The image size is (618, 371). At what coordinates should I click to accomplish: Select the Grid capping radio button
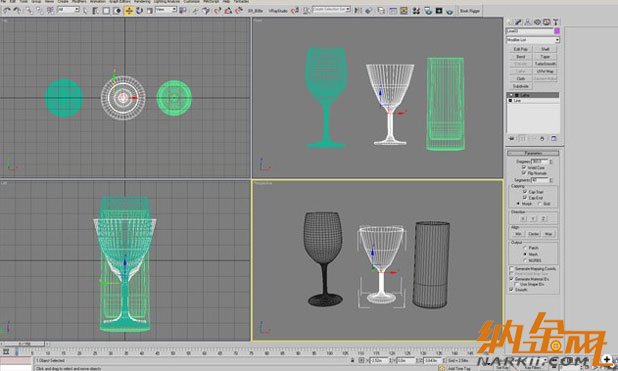(x=540, y=204)
